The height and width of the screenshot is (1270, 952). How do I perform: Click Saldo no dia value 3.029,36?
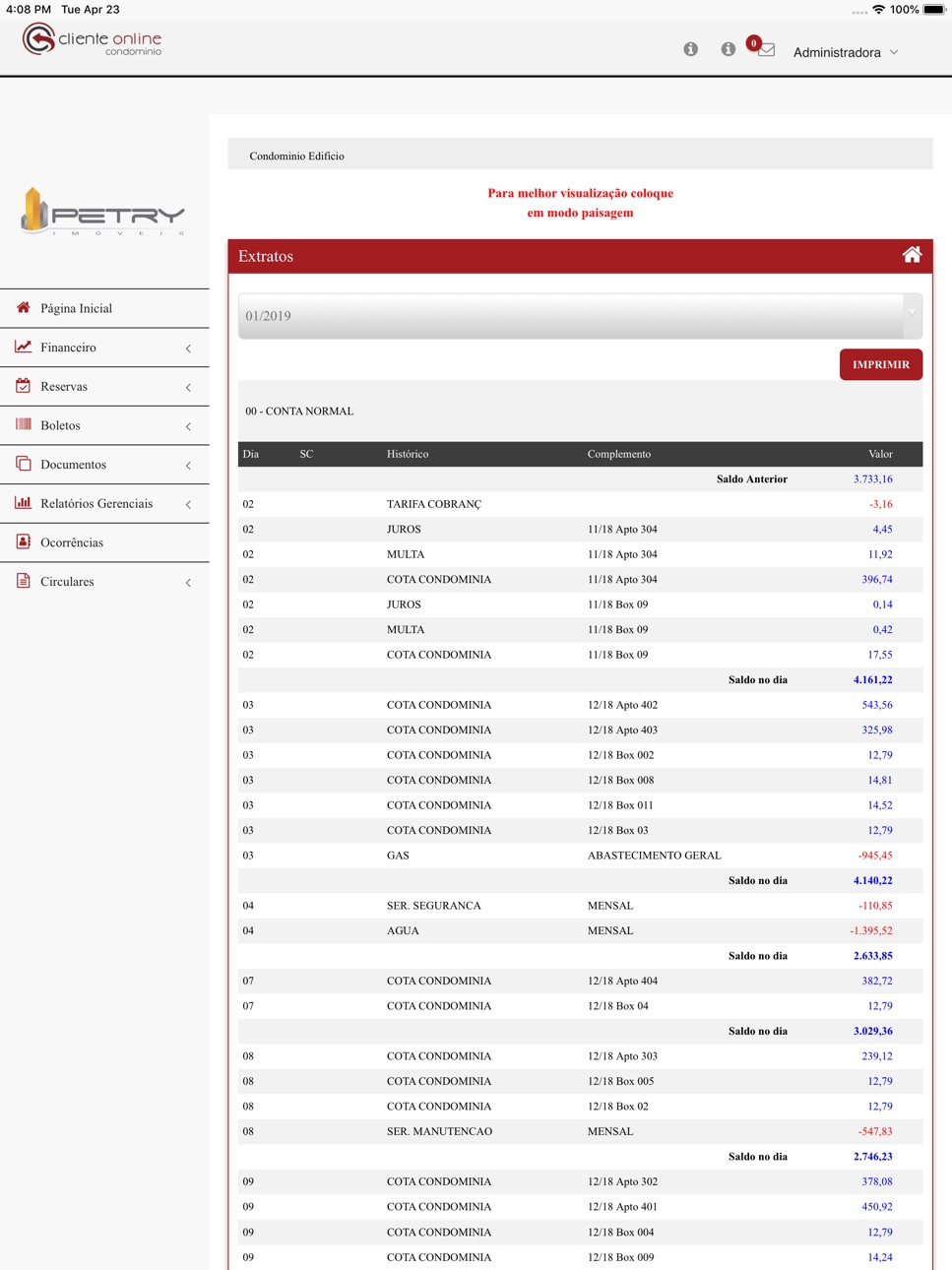point(873,1032)
